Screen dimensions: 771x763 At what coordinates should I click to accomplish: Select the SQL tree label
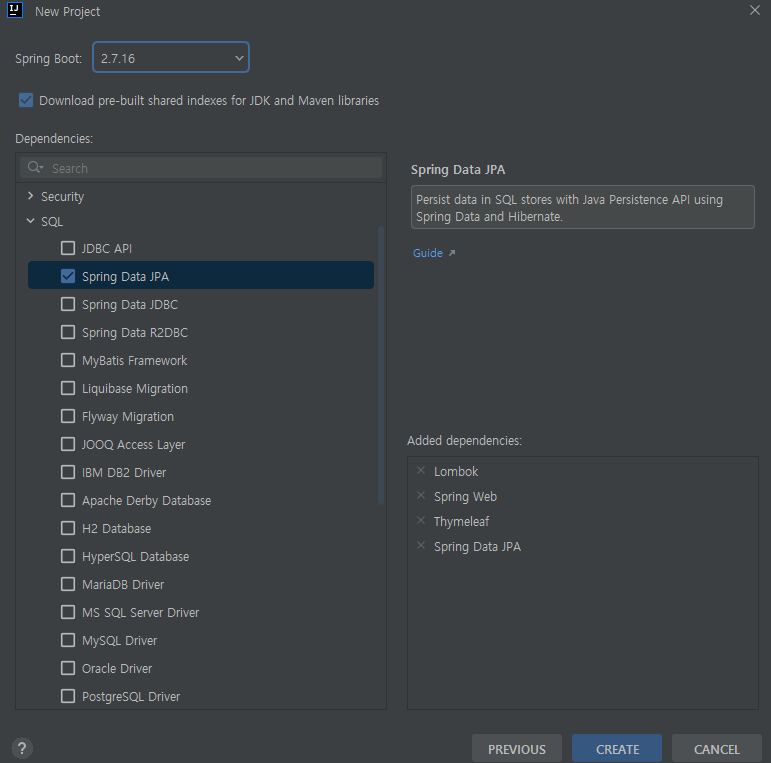click(52, 222)
